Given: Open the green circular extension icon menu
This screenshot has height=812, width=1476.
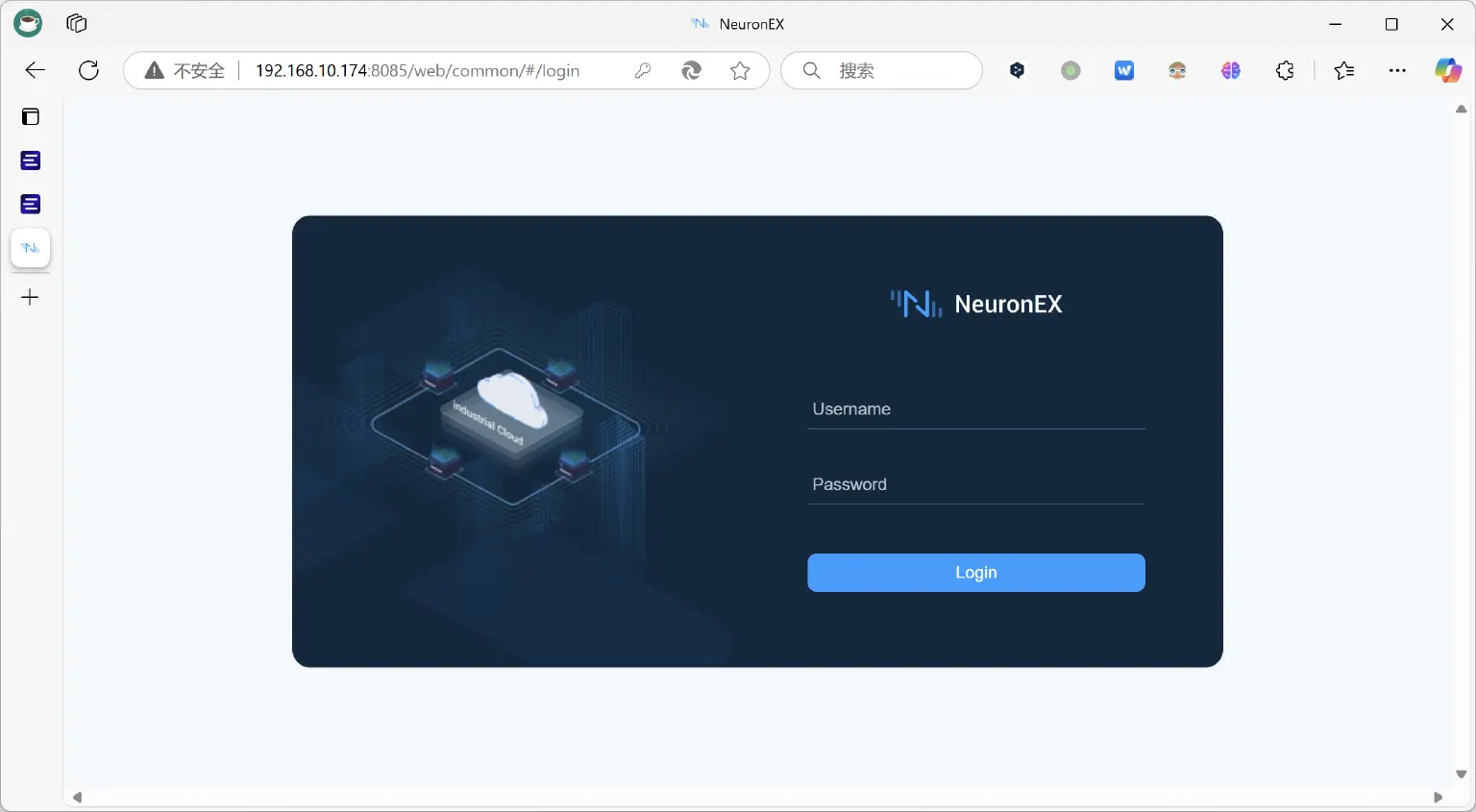Looking at the screenshot, I should pyautogui.click(x=1070, y=70).
